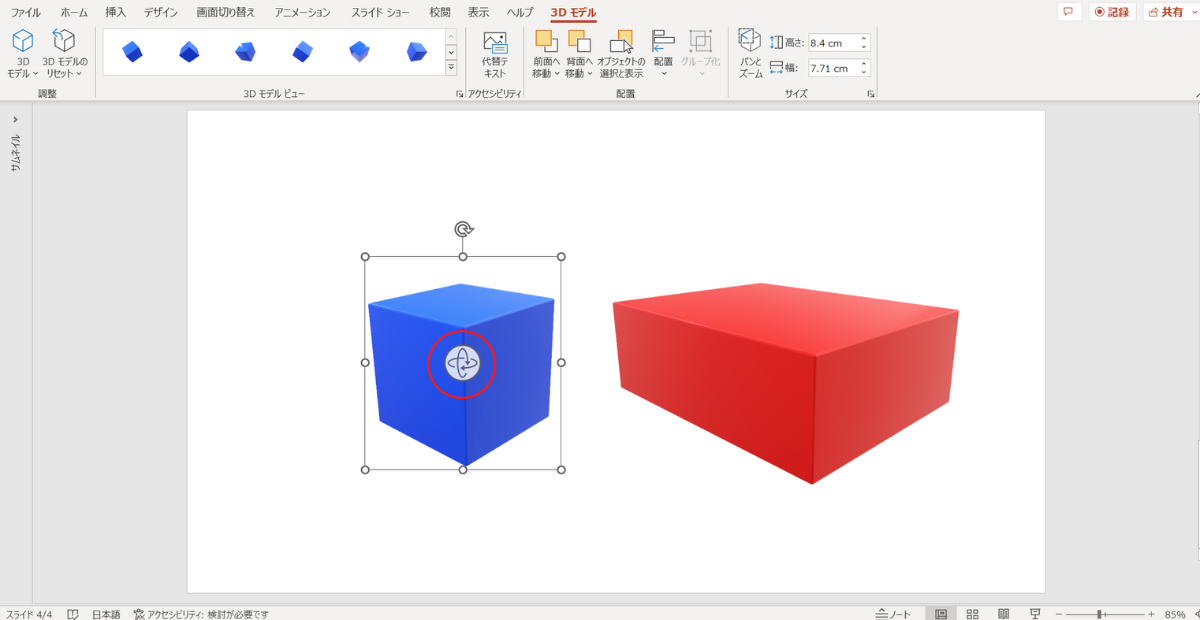
Task: Click the 背面へ移動 icon
Action: pos(579,41)
